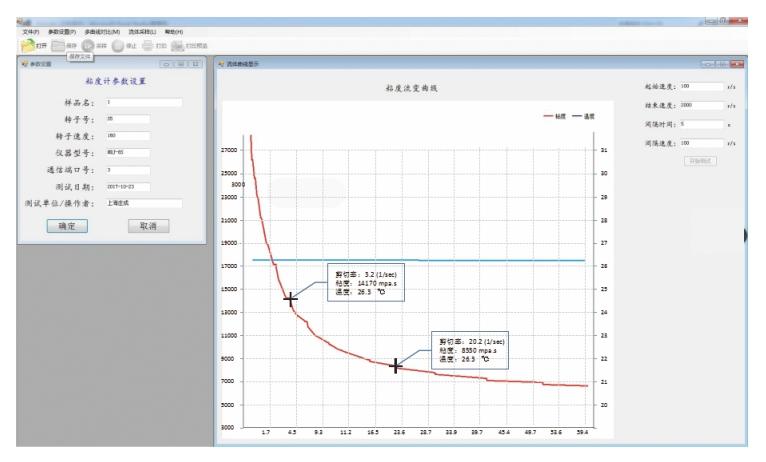Click the 参数设置 window title icon
766x462 pixels.
[25, 64]
